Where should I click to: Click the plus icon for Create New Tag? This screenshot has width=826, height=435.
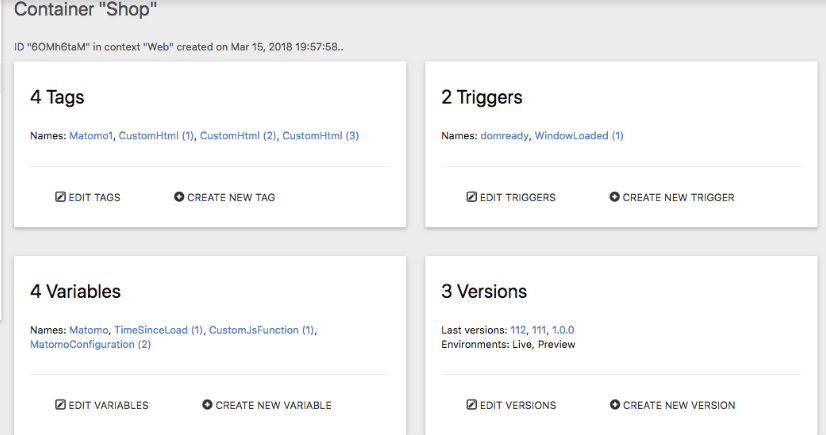179,197
